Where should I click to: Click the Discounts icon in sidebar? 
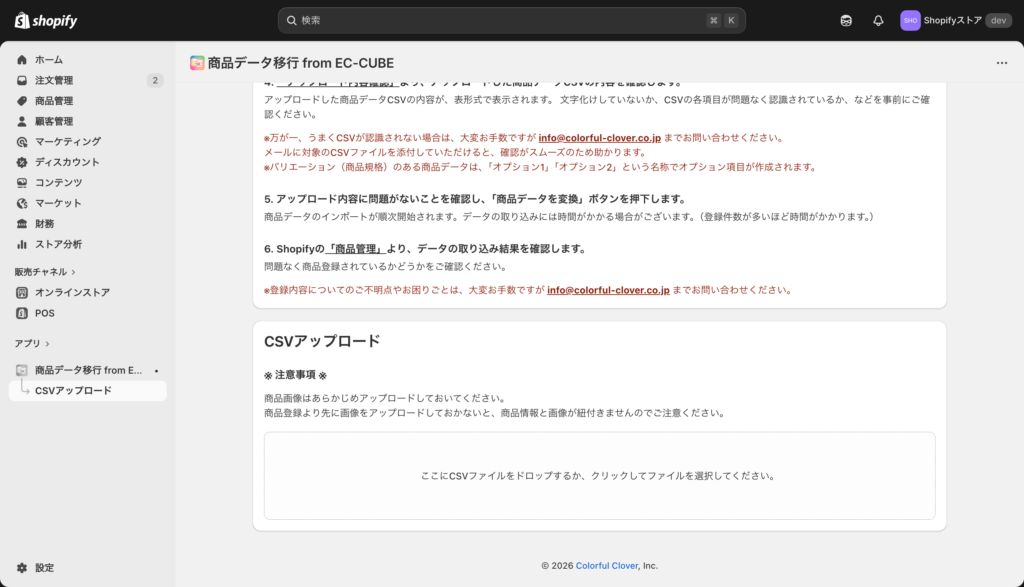(x=22, y=162)
